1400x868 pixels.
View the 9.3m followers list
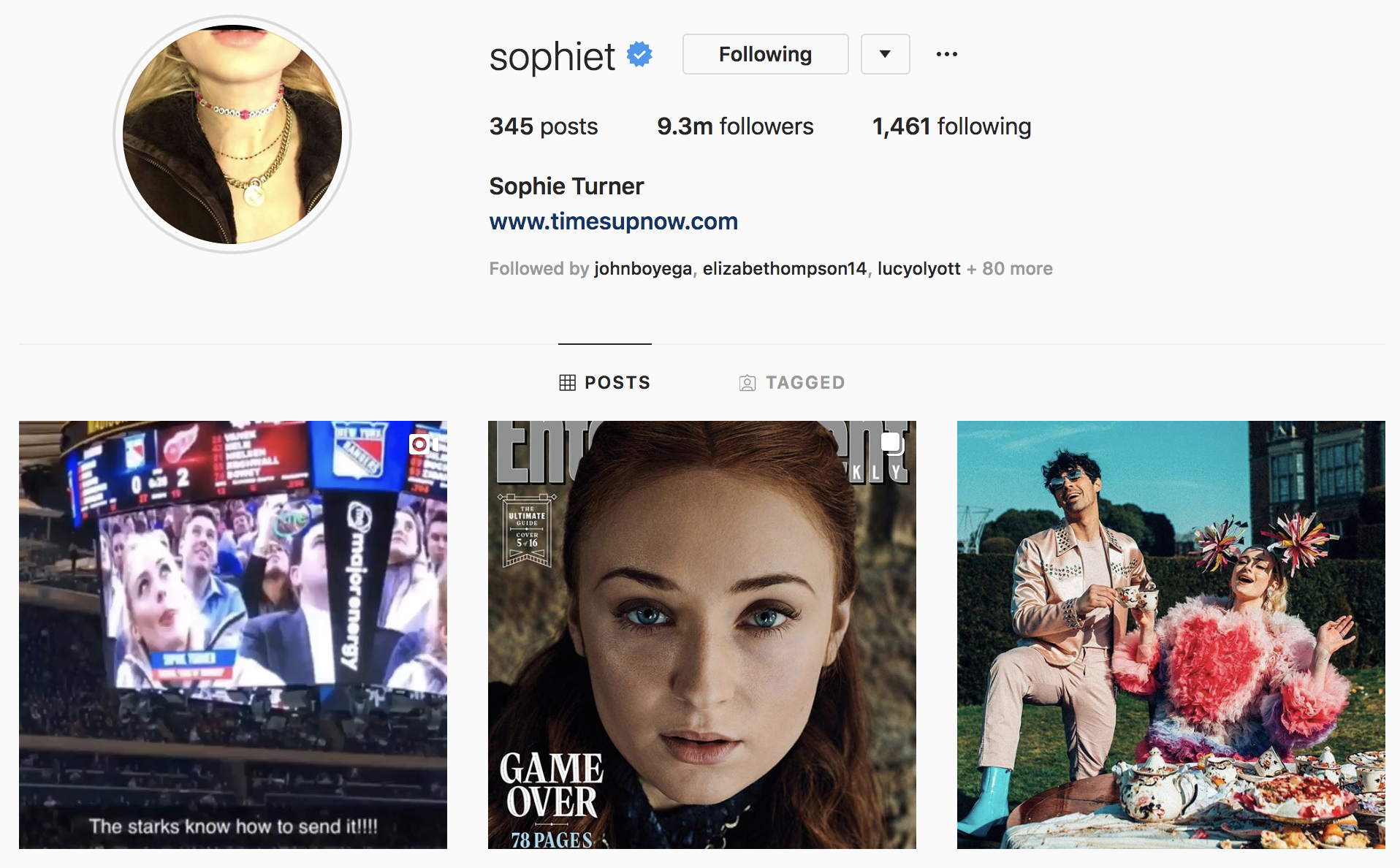735,126
